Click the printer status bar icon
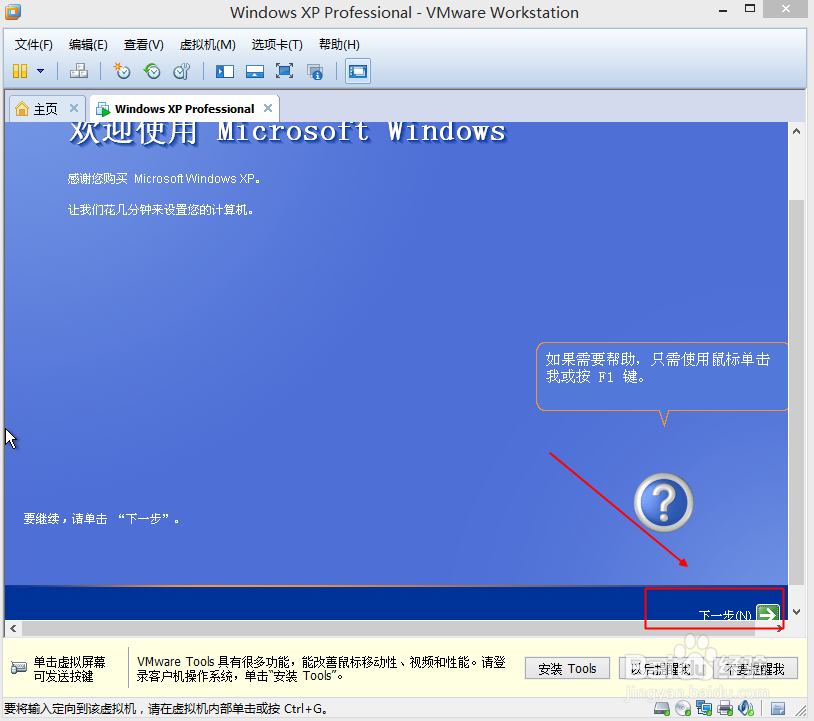 coord(725,708)
